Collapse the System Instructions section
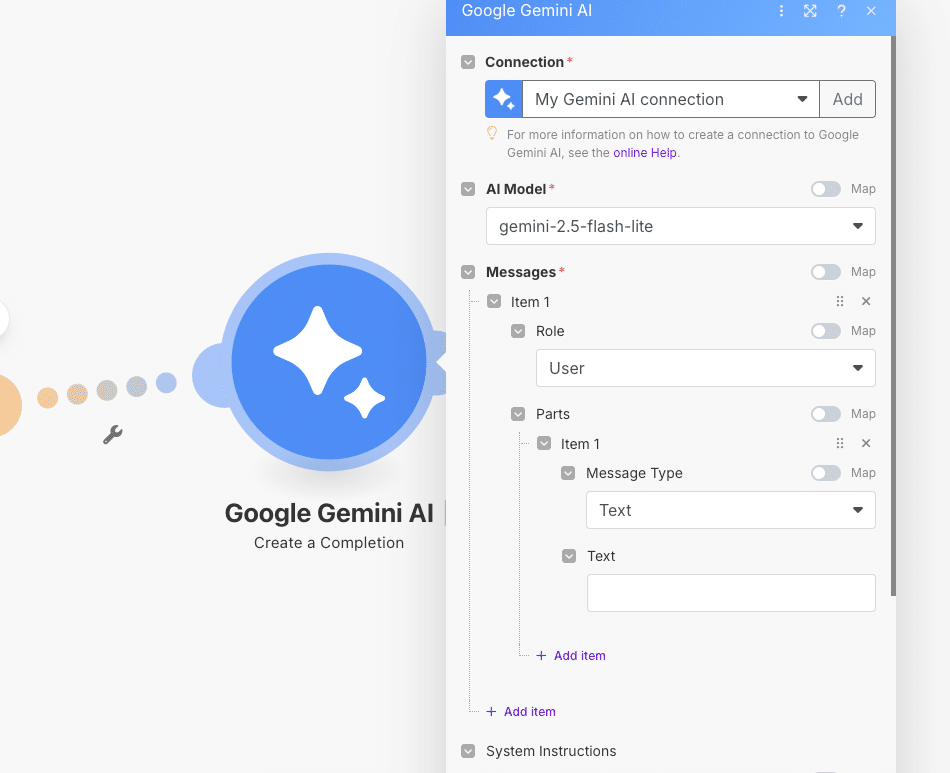 468,751
